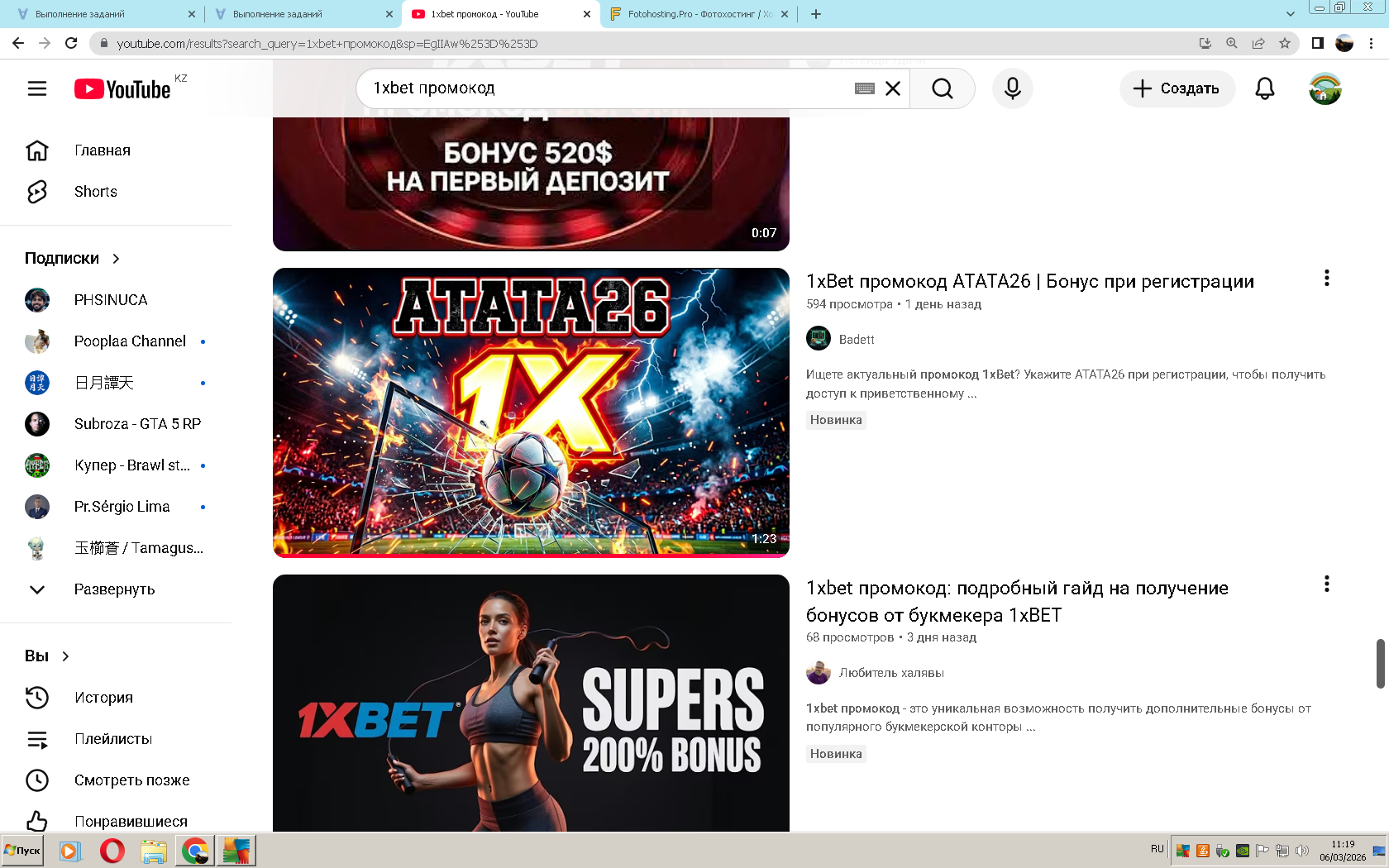The image size is (1389, 868).
Task: Open the 玉櫛蒼 / Tamagus... channel
Action: tap(116, 548)
